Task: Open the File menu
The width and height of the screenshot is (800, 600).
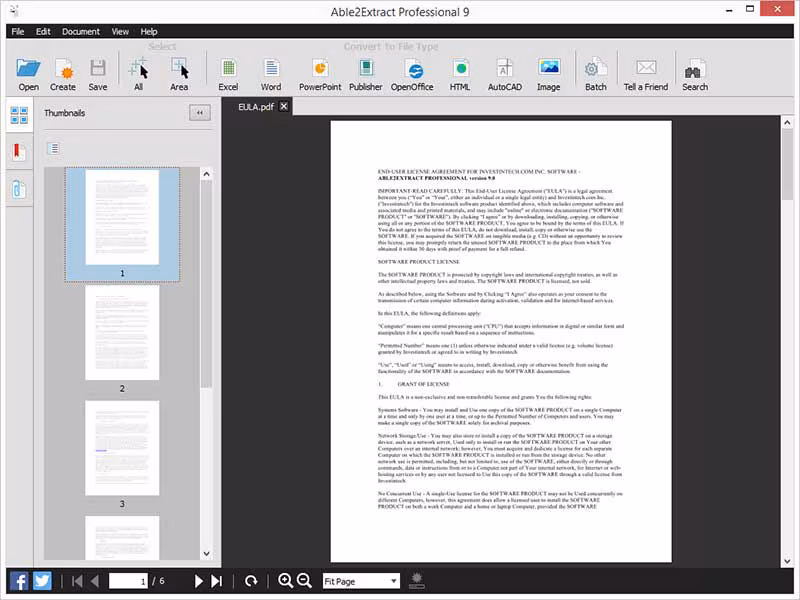Action: [x=18, y=32]
